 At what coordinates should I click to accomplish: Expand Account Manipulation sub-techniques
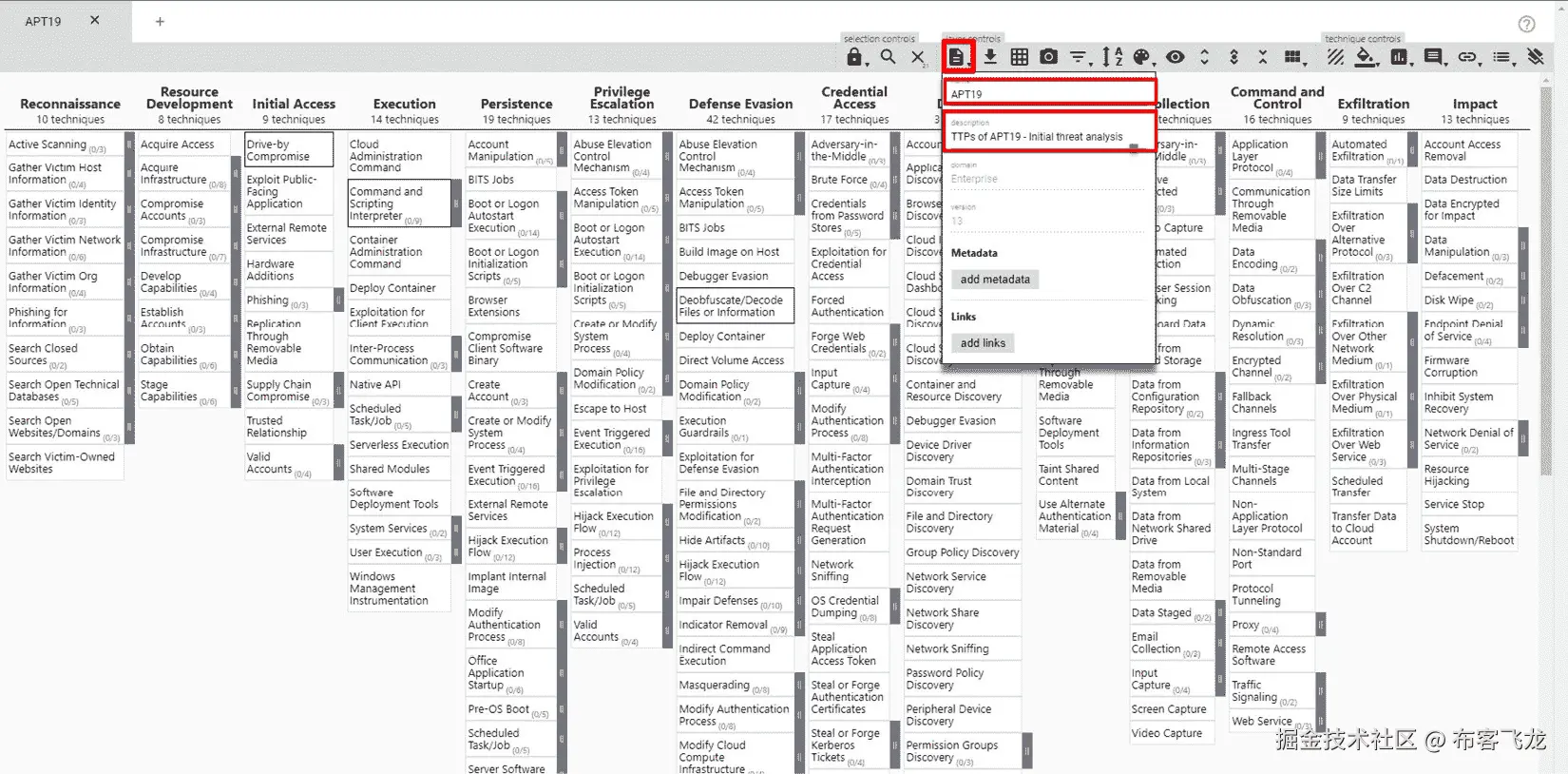coord(561,151)
